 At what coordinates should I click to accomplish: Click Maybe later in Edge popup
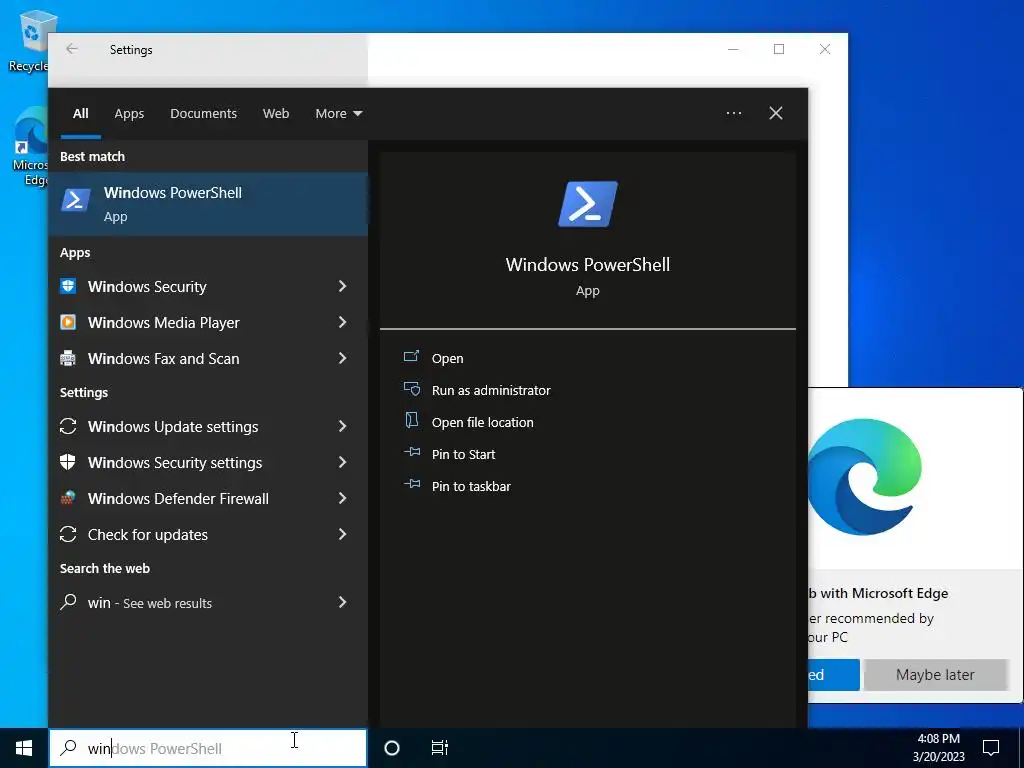tap(935, 675)
